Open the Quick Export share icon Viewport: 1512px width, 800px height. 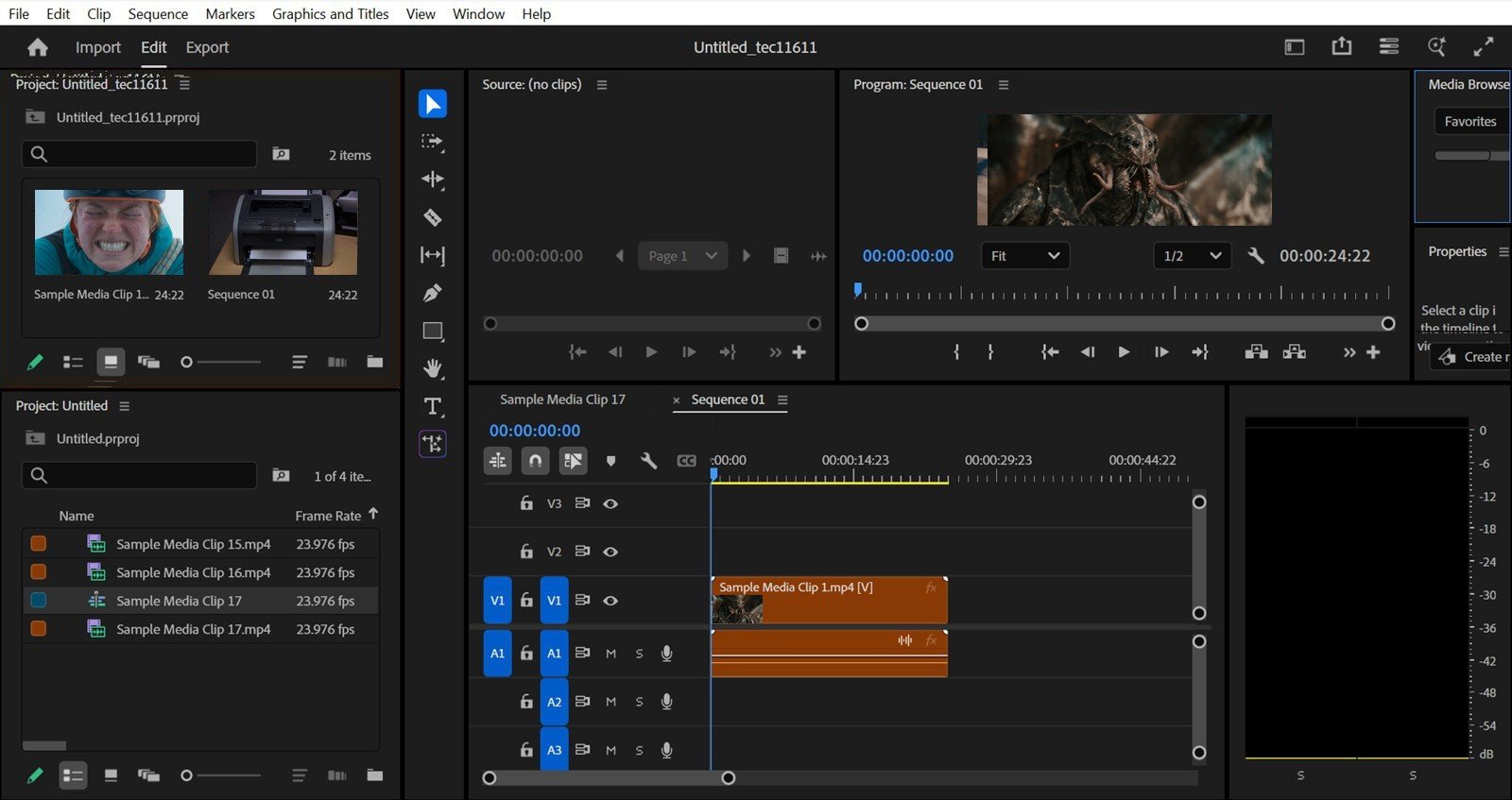coord(1342,46)
